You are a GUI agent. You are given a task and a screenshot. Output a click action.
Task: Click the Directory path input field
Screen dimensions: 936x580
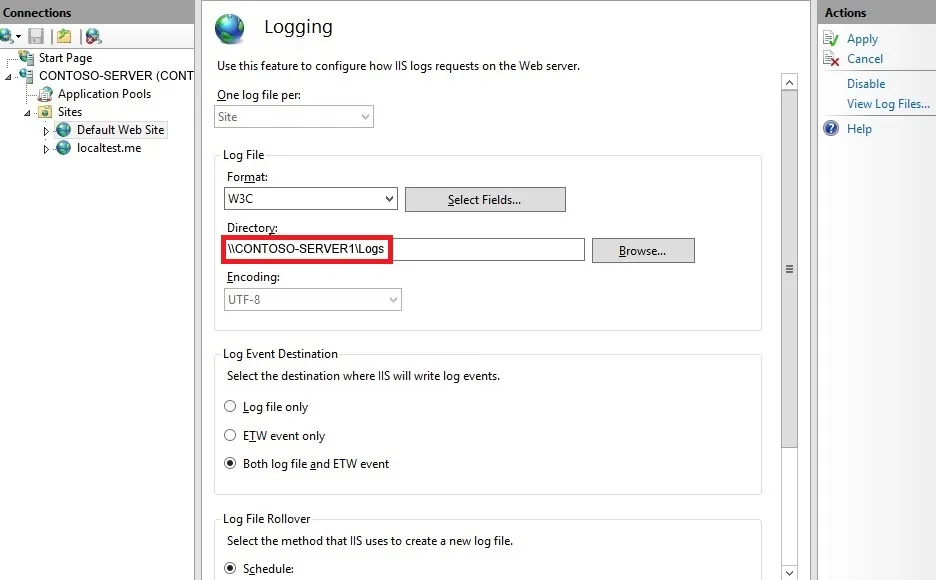404,249
